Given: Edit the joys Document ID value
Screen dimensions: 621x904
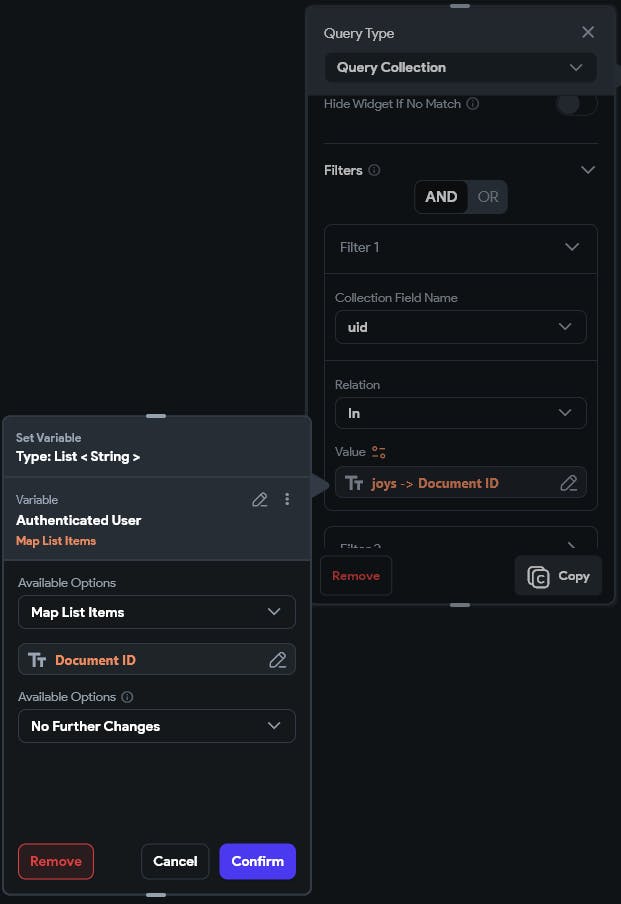Looking at the screenshot, I should click(568, 483).
